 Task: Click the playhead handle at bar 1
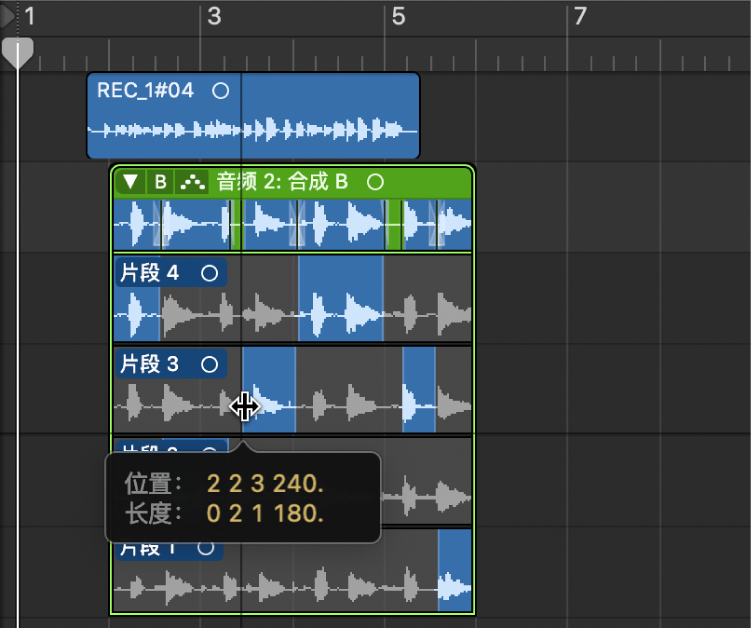[18, 53]
